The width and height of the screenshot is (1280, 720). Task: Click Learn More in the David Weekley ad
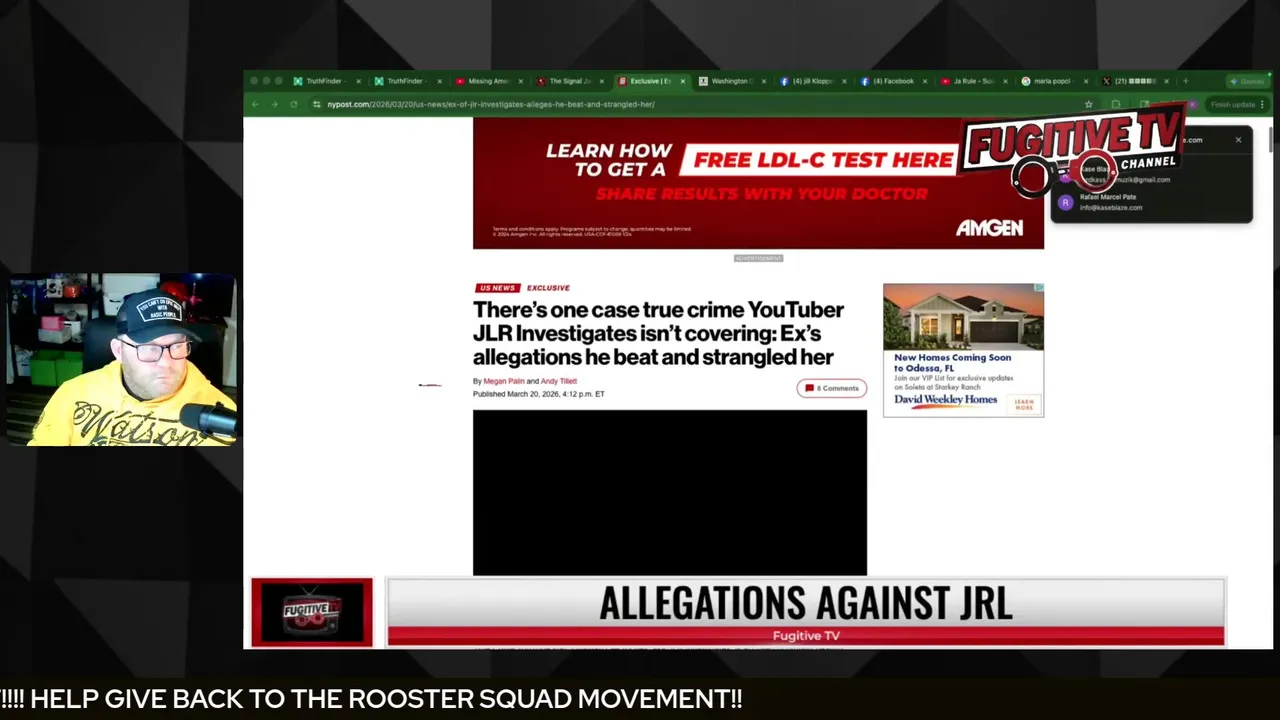pyautogui.click(x=1024, y=405)
